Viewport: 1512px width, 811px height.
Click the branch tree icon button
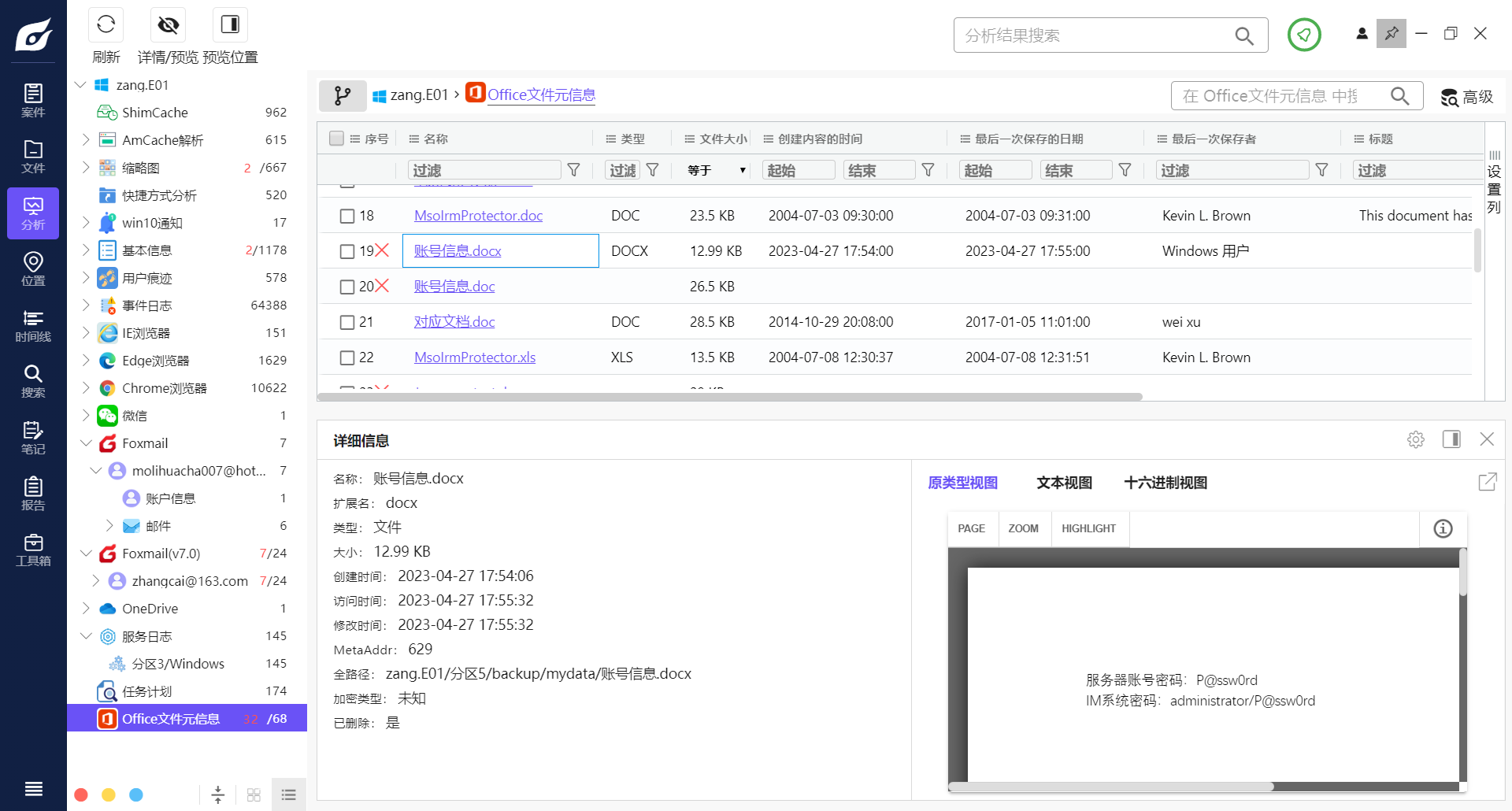[343, 95]
